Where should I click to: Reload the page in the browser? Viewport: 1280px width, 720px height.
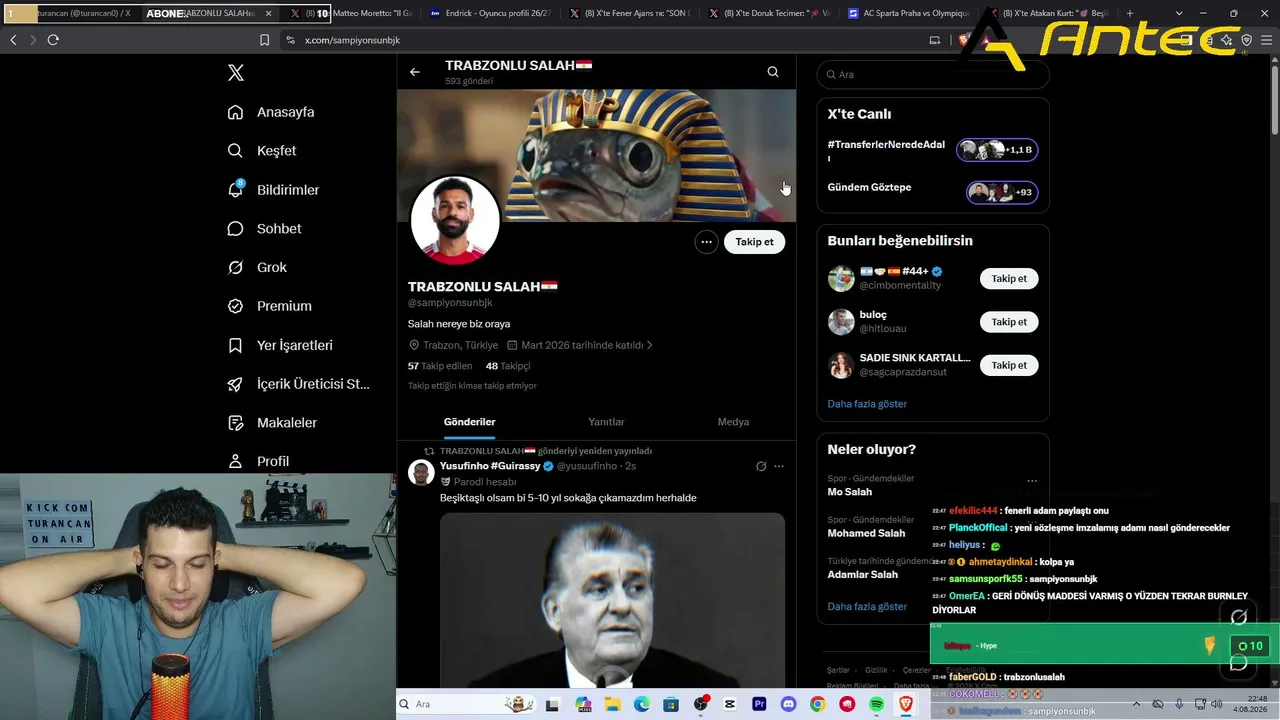pyautogui.click(x=53, y=40)
